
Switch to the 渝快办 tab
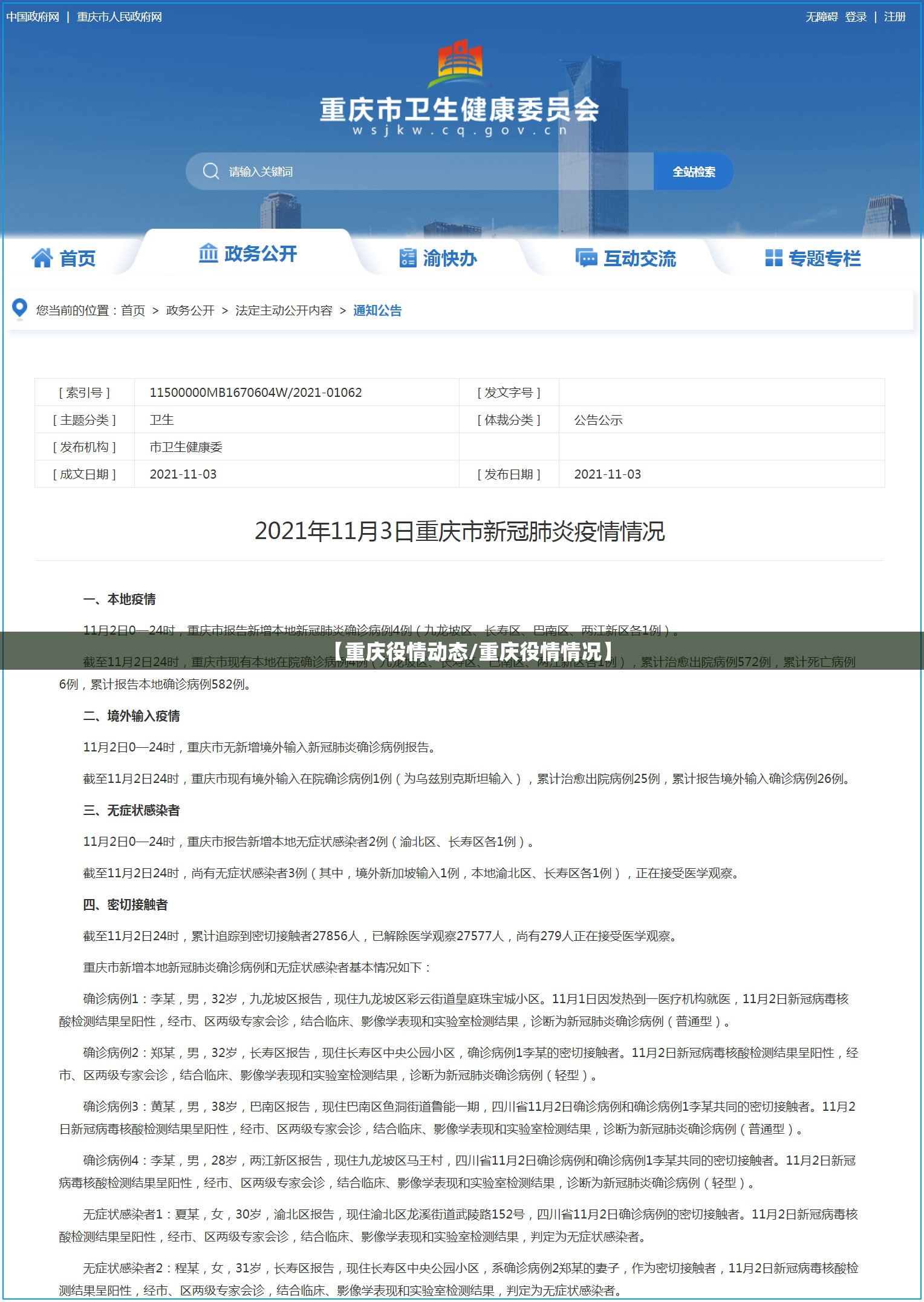(x=438, y=258)
